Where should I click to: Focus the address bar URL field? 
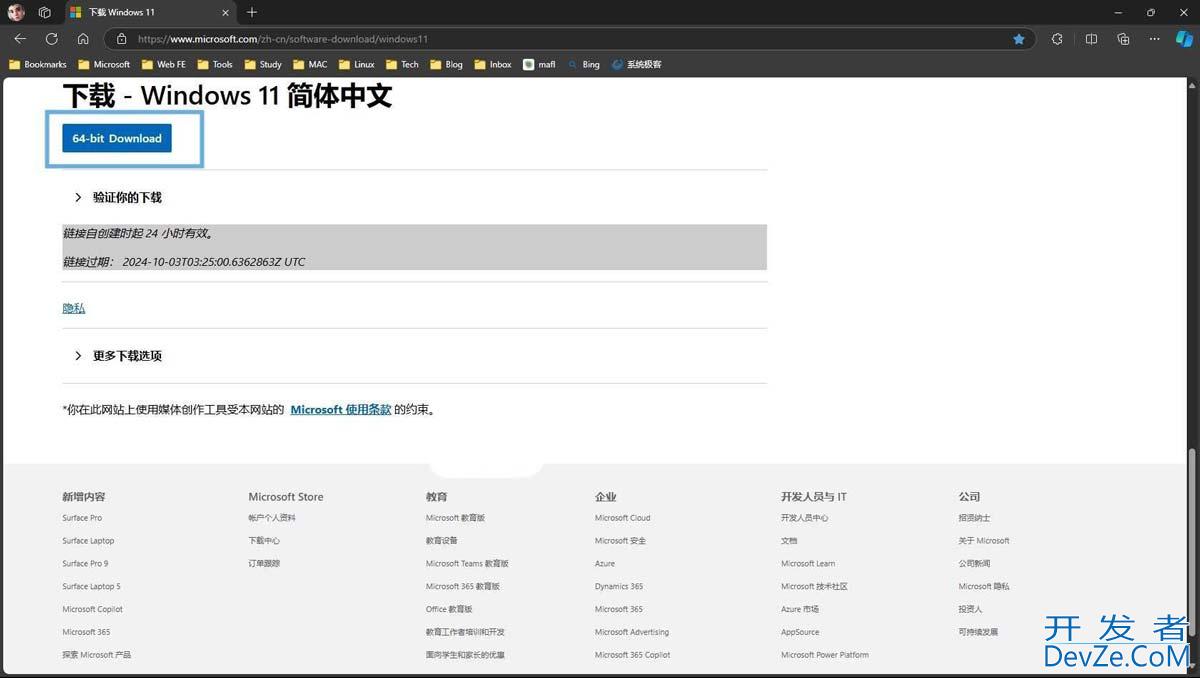click(x=570, y=39)
